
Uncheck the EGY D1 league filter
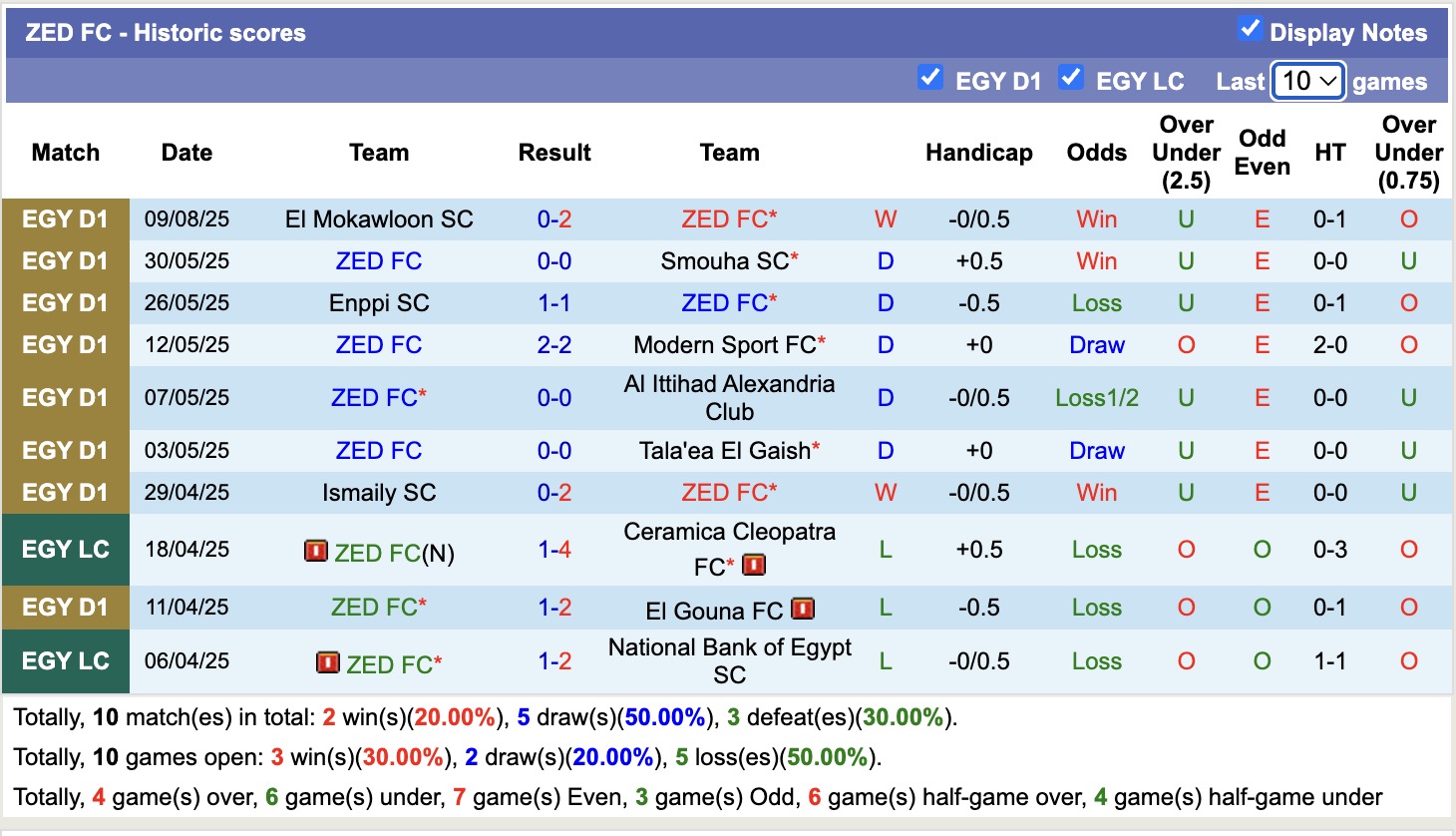[930, 78]
